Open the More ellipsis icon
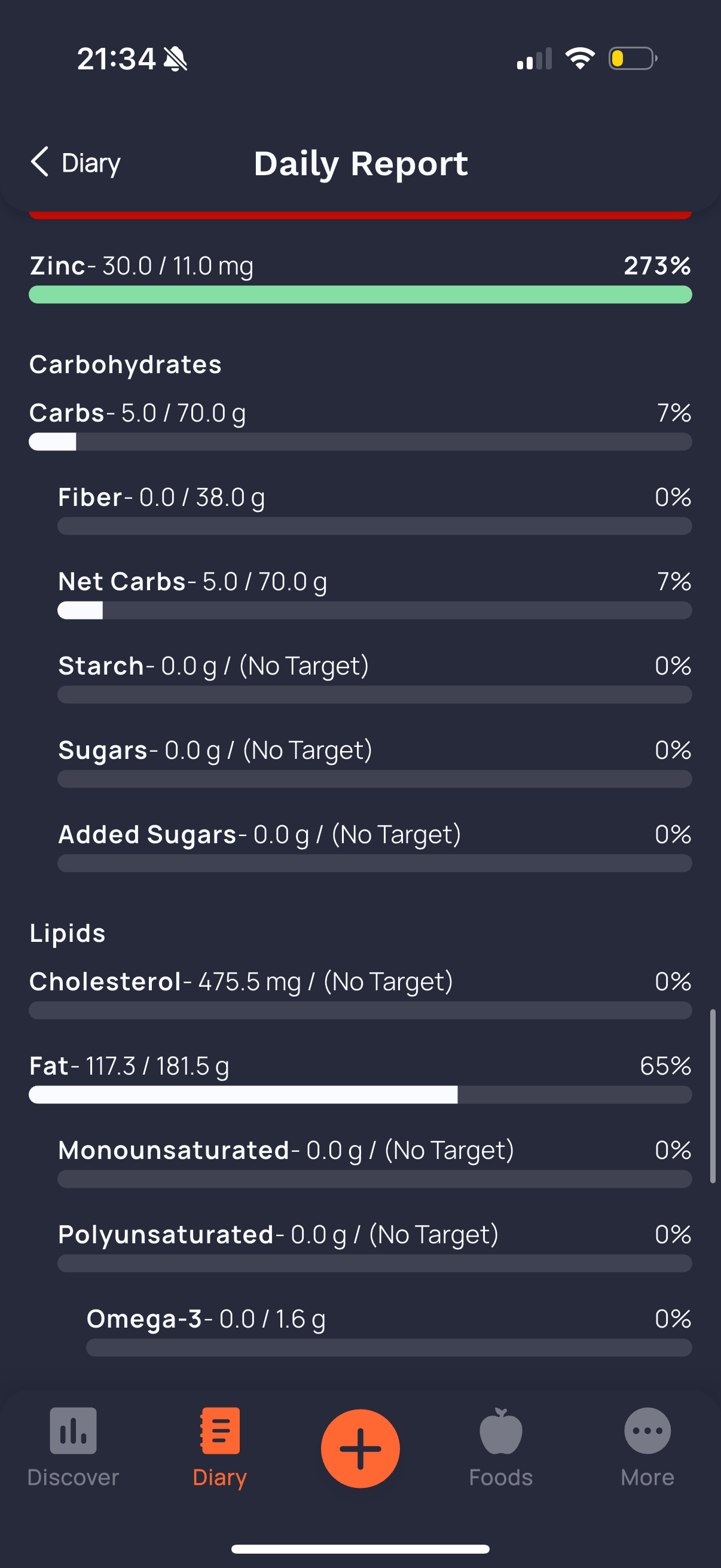This screenshot has width=721, height=1568. pos(647,1430)
